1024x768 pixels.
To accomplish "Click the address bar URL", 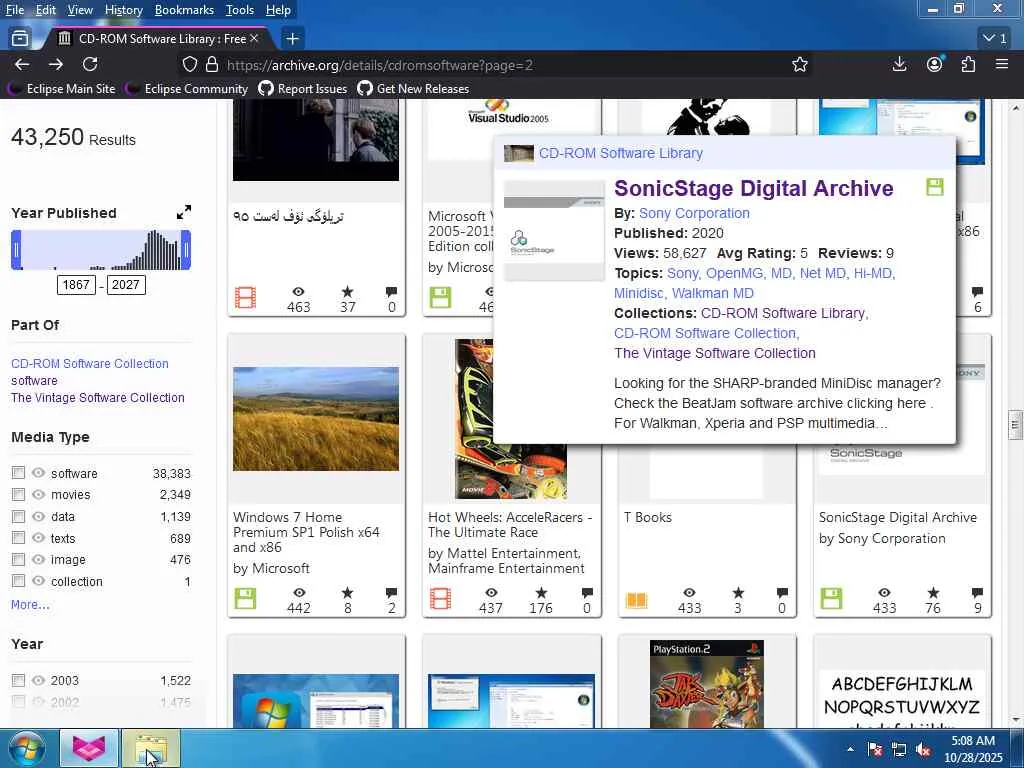I will pos(379,65).
